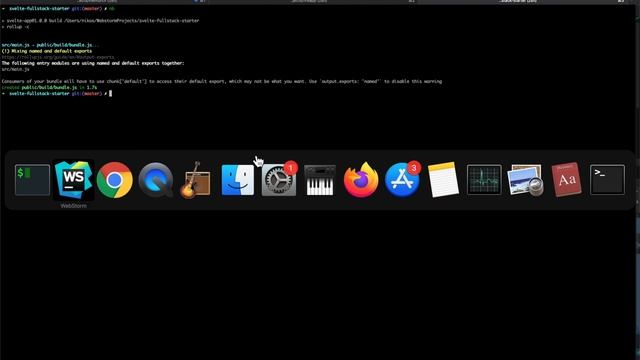Screen dimensions: 640x360
Task: Open the Dictionary app icon
Action: 567,180
